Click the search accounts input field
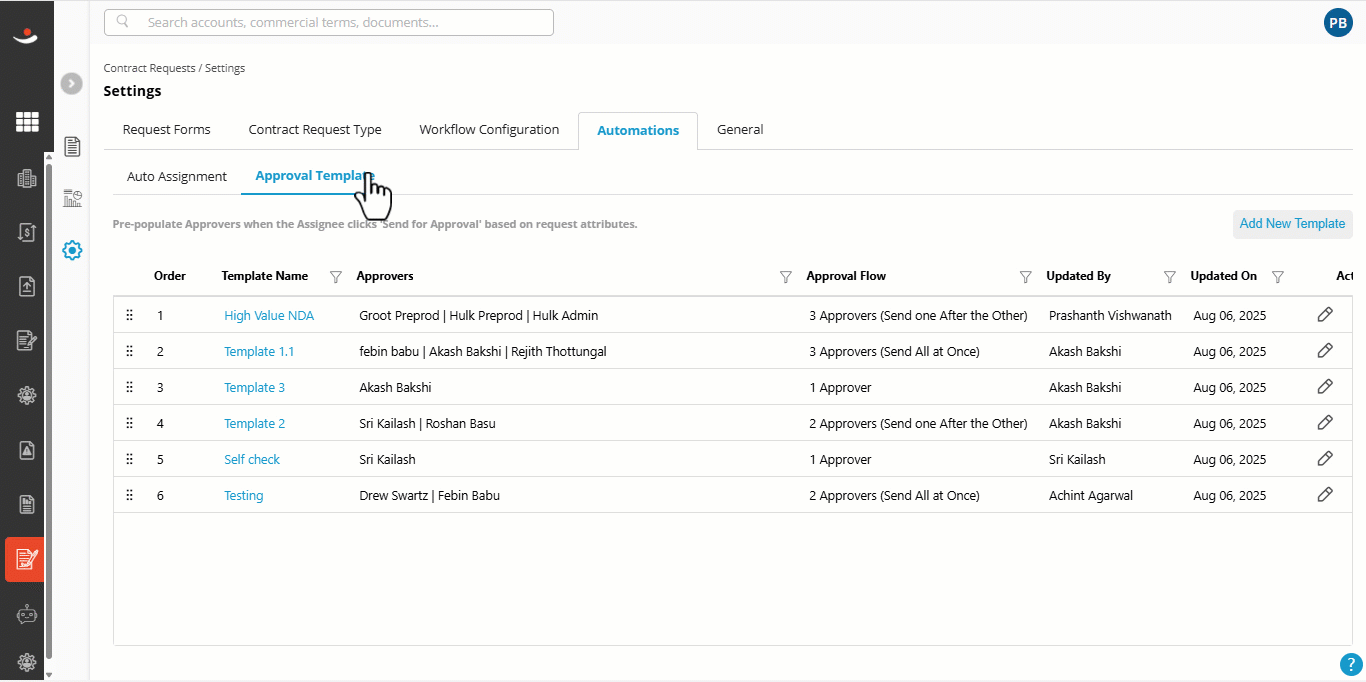 329,22
